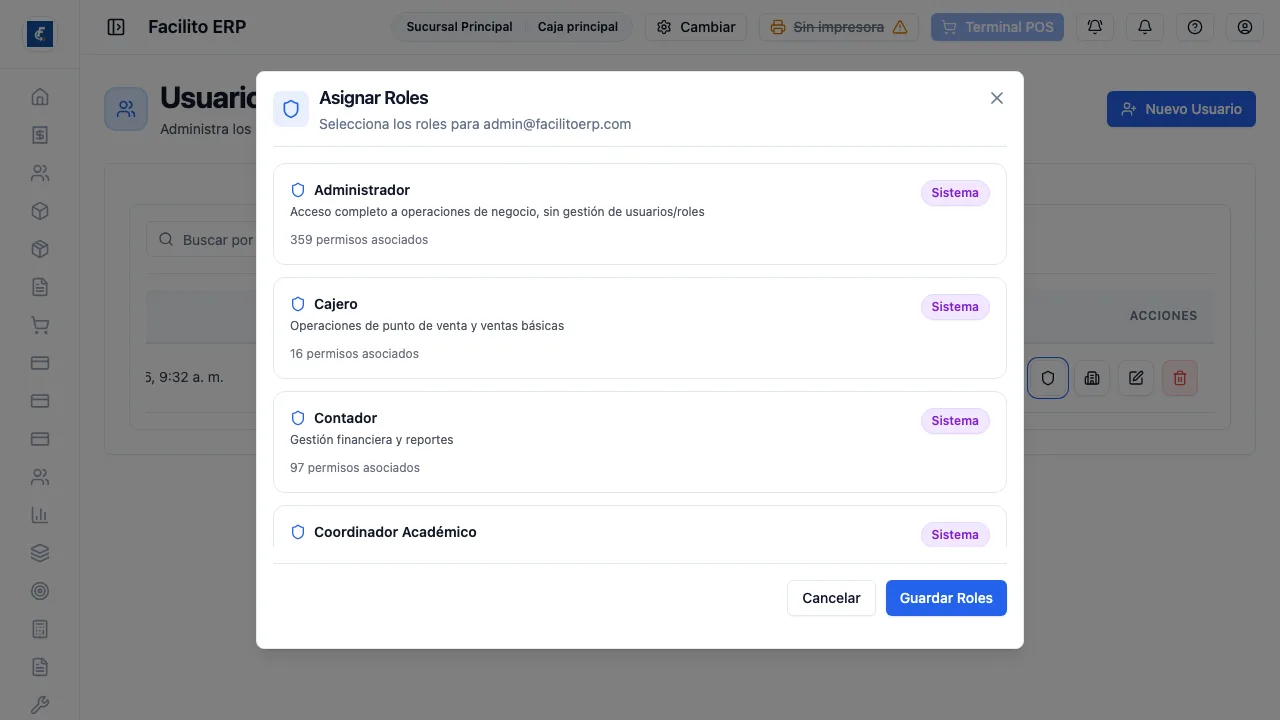Select the Coordinador Académico role card
The height and width of the screenshot is (720, 1280).
(x=640, y=527)
